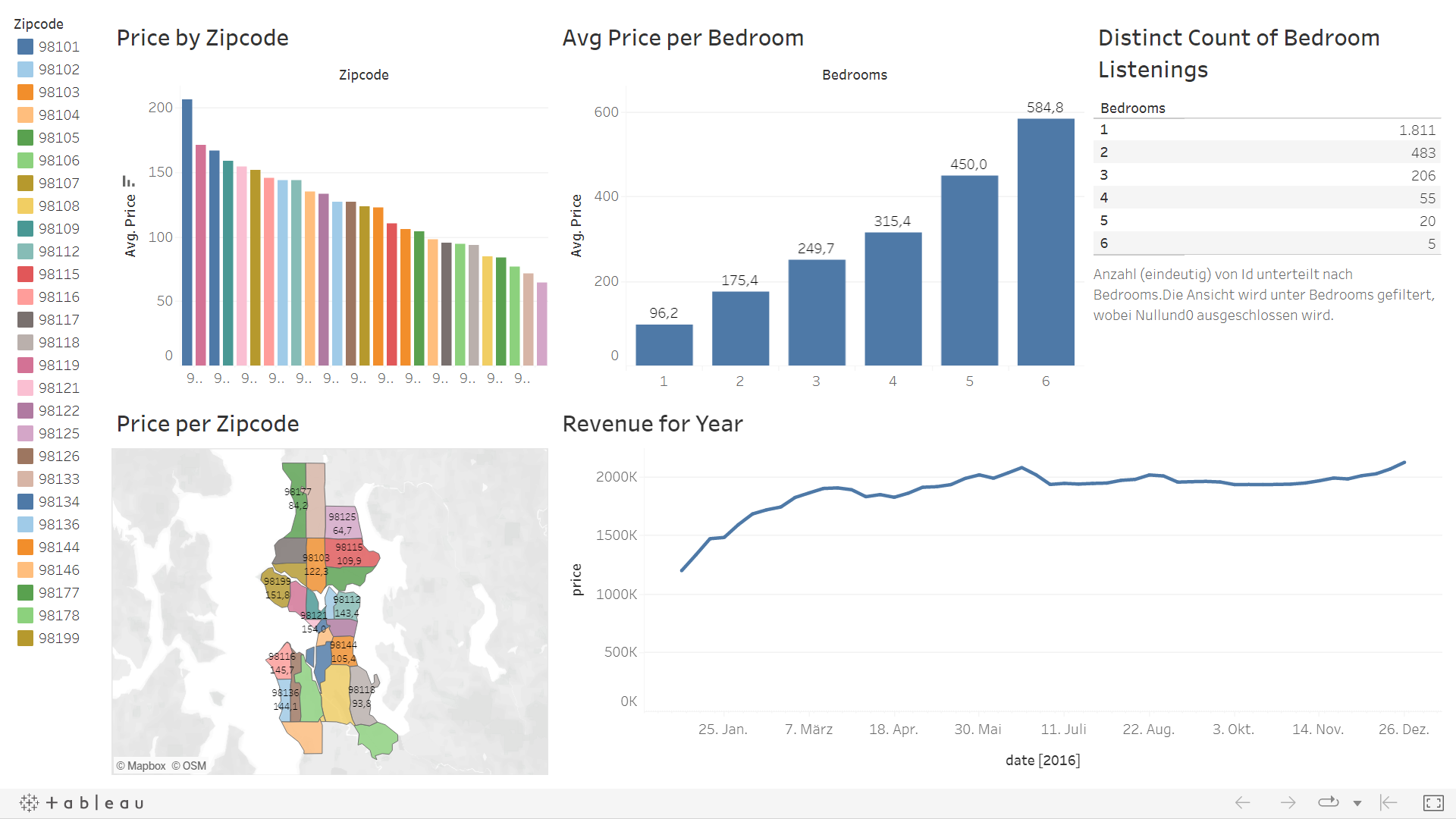Select the bar labeled 96,2 for 1 bedroom
This screenshot has height=819, width=1456.
[664, 345]
